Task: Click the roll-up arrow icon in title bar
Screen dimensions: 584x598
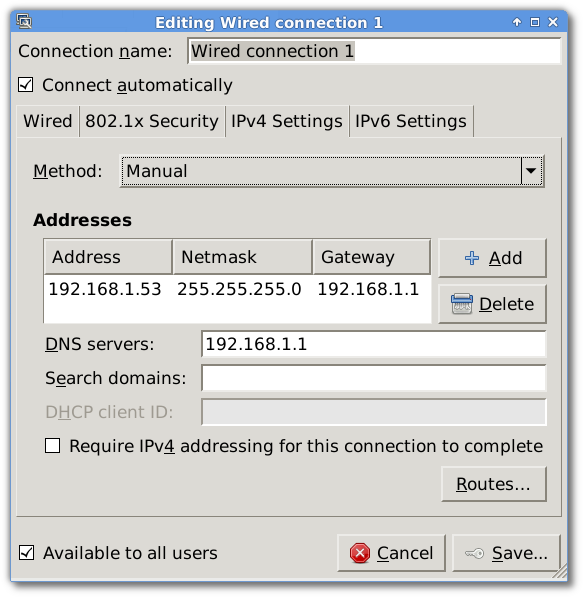Action: (x=517, y=22)
